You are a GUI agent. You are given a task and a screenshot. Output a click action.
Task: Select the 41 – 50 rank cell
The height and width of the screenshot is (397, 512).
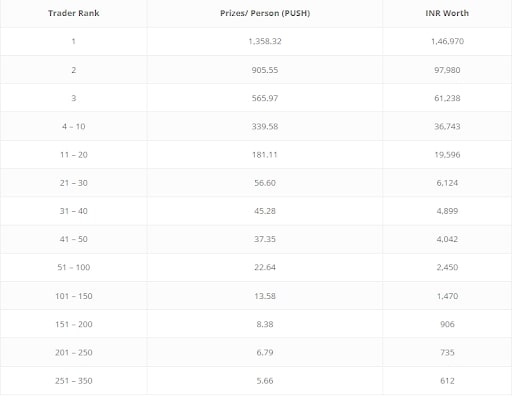pyautogui.click(x=74, y=239)
